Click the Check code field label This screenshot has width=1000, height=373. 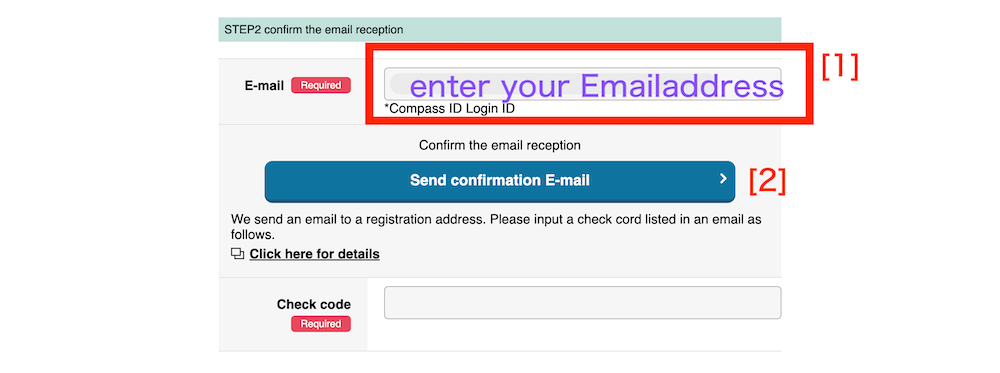click(314, 304)
